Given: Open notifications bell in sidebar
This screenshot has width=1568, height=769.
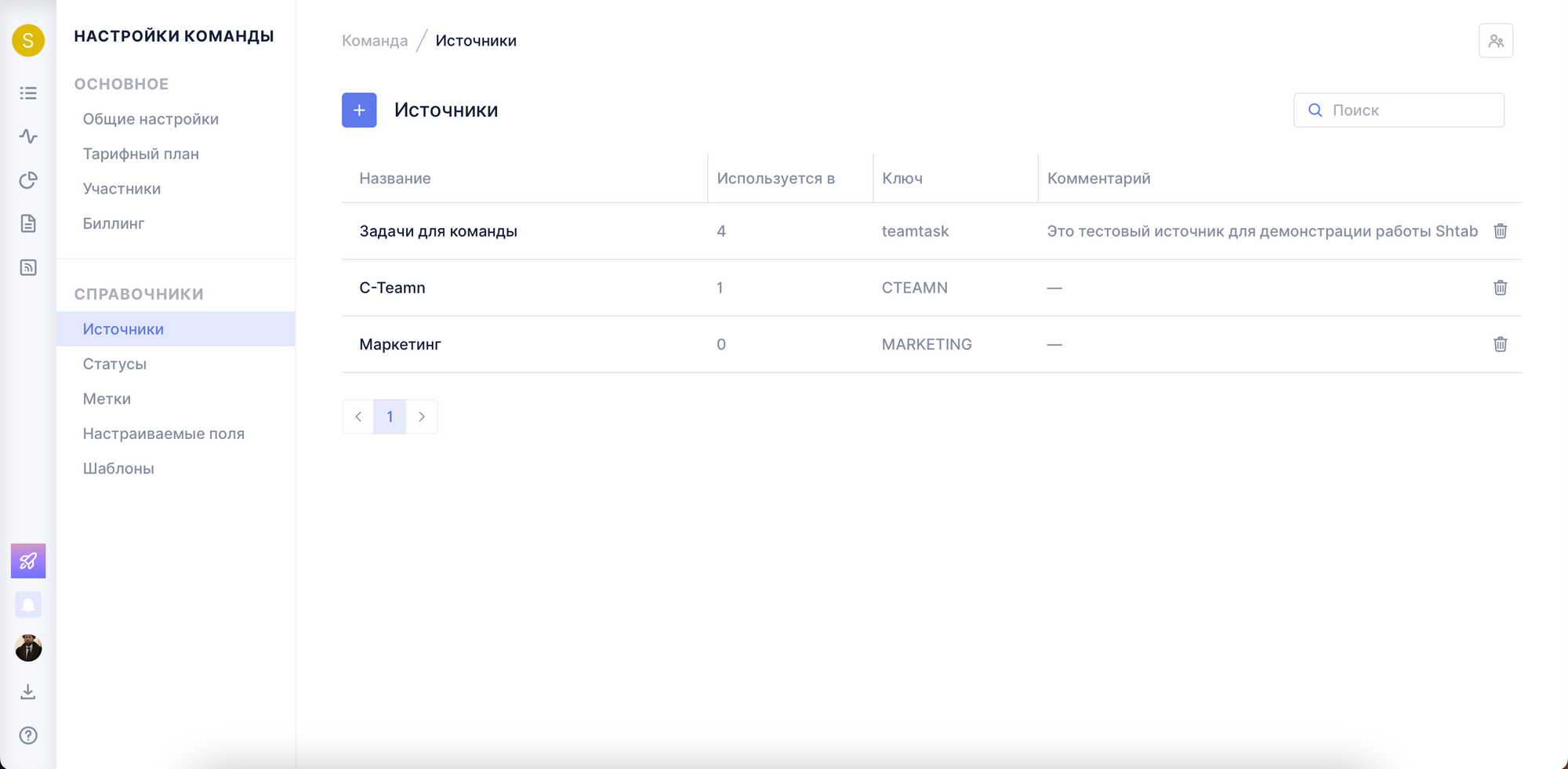Looking at the screenshot, I should [x=28, y=604].
